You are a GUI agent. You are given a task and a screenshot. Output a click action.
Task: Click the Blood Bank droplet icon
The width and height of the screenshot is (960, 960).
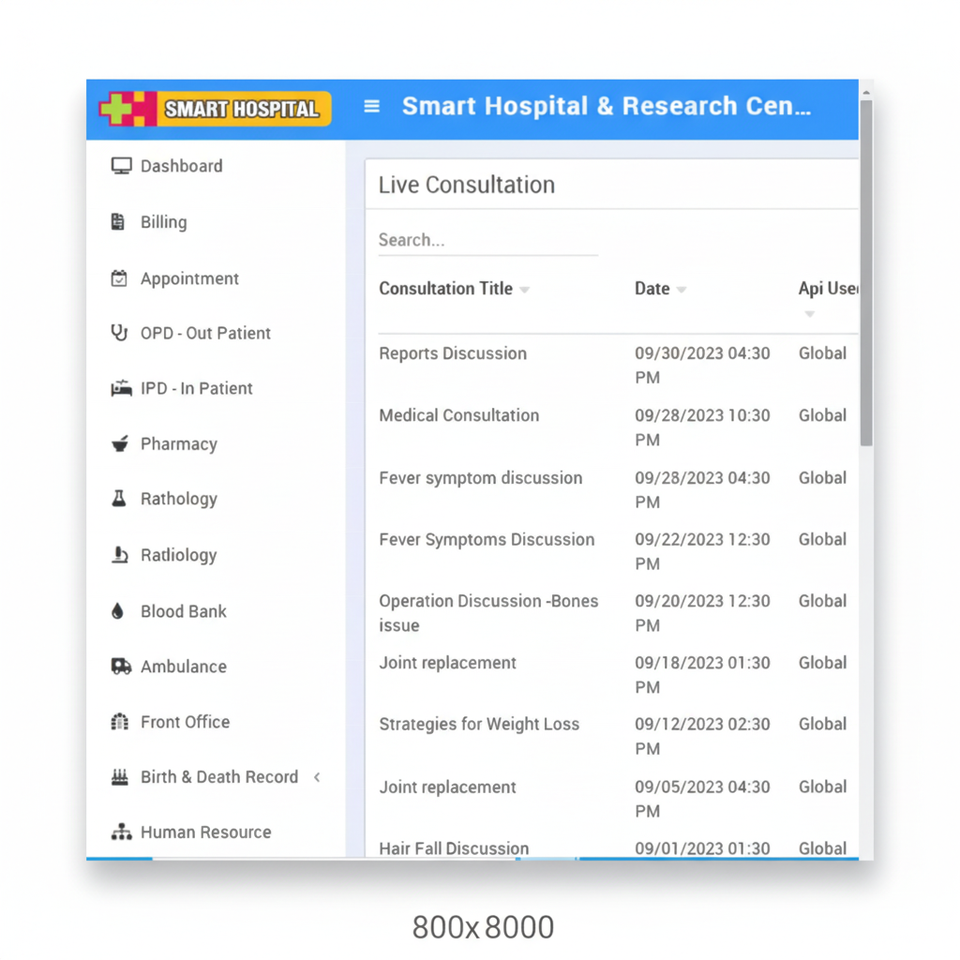(118, 611)
